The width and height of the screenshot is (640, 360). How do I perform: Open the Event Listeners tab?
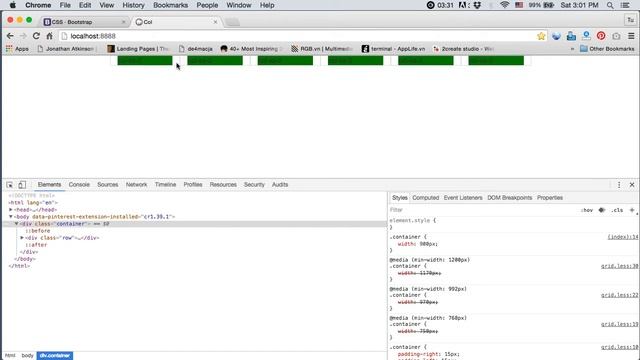[x=463, y=198]
